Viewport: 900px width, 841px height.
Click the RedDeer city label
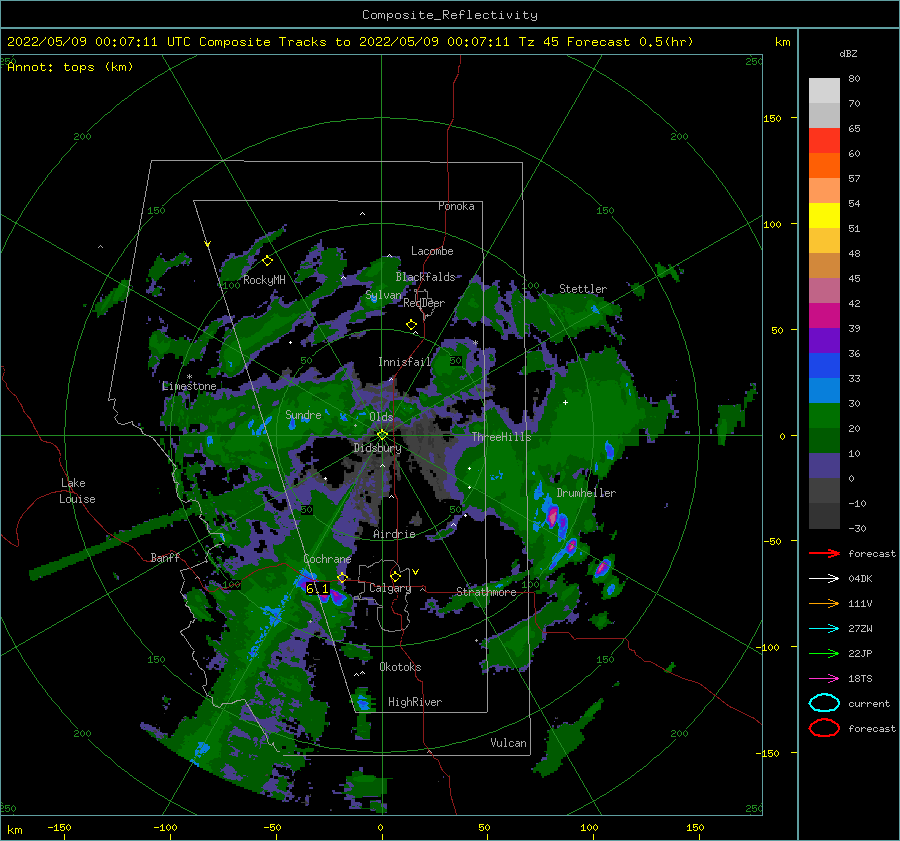[424, 303]
